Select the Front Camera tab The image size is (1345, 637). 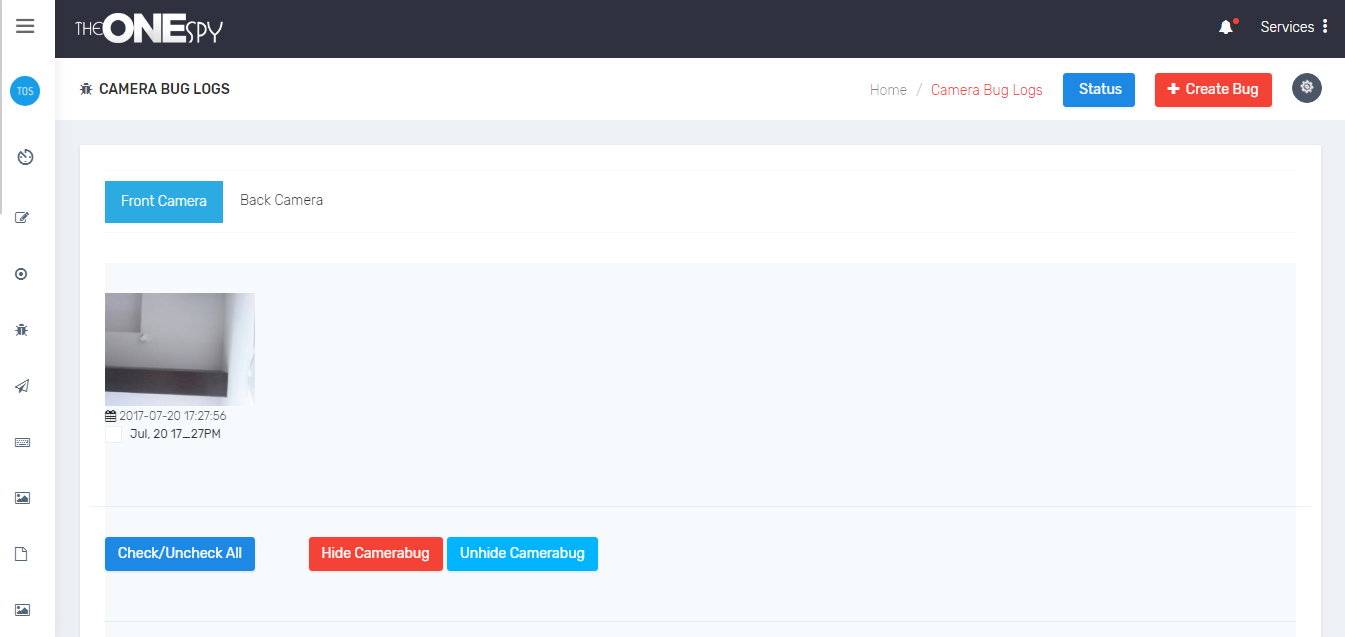click(164, 201)
